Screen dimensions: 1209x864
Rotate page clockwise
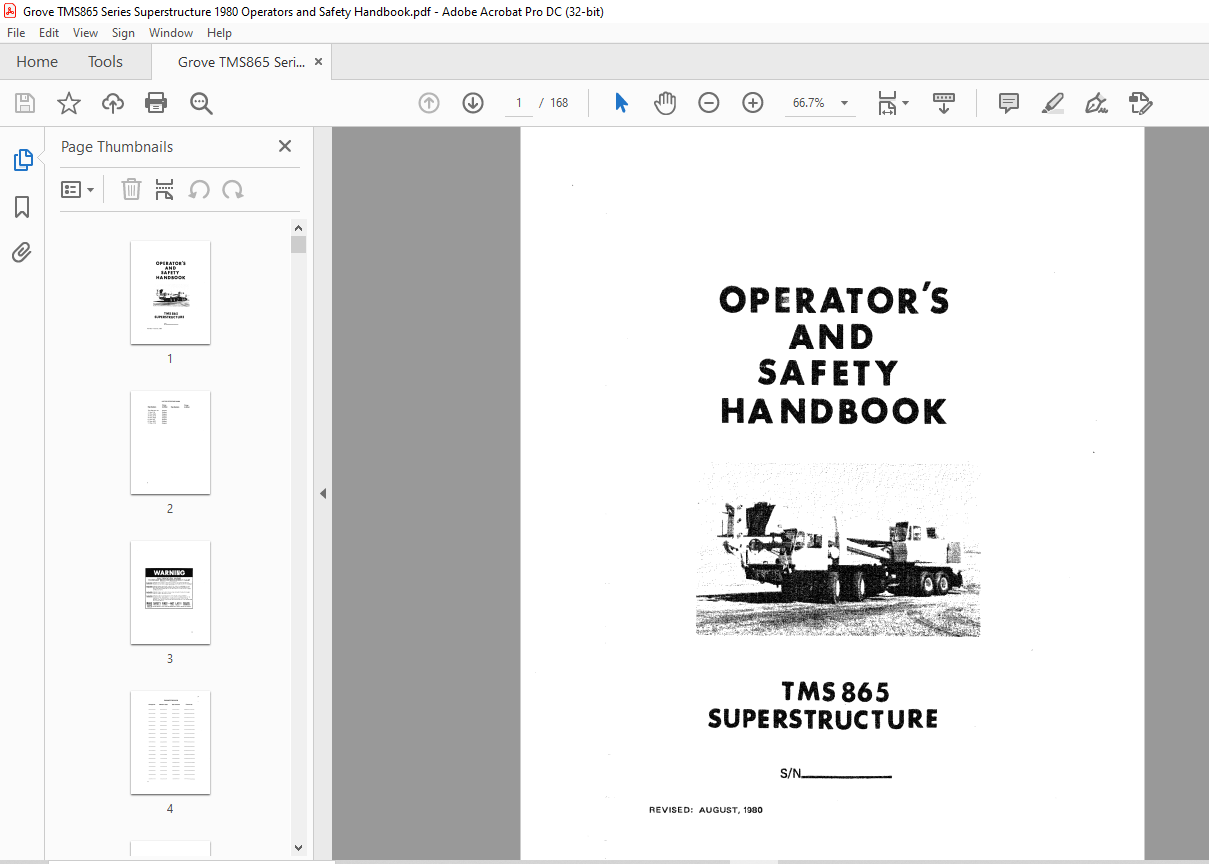(233, 189)
